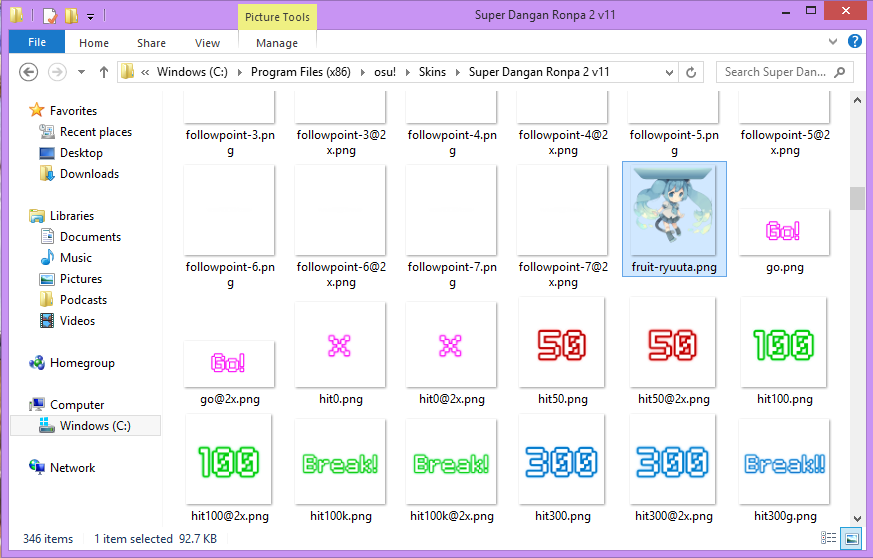Select the Picture Tools contextual tab
Image resolution: width=873 pixels, height=558 pixels.
click(277, 17)
